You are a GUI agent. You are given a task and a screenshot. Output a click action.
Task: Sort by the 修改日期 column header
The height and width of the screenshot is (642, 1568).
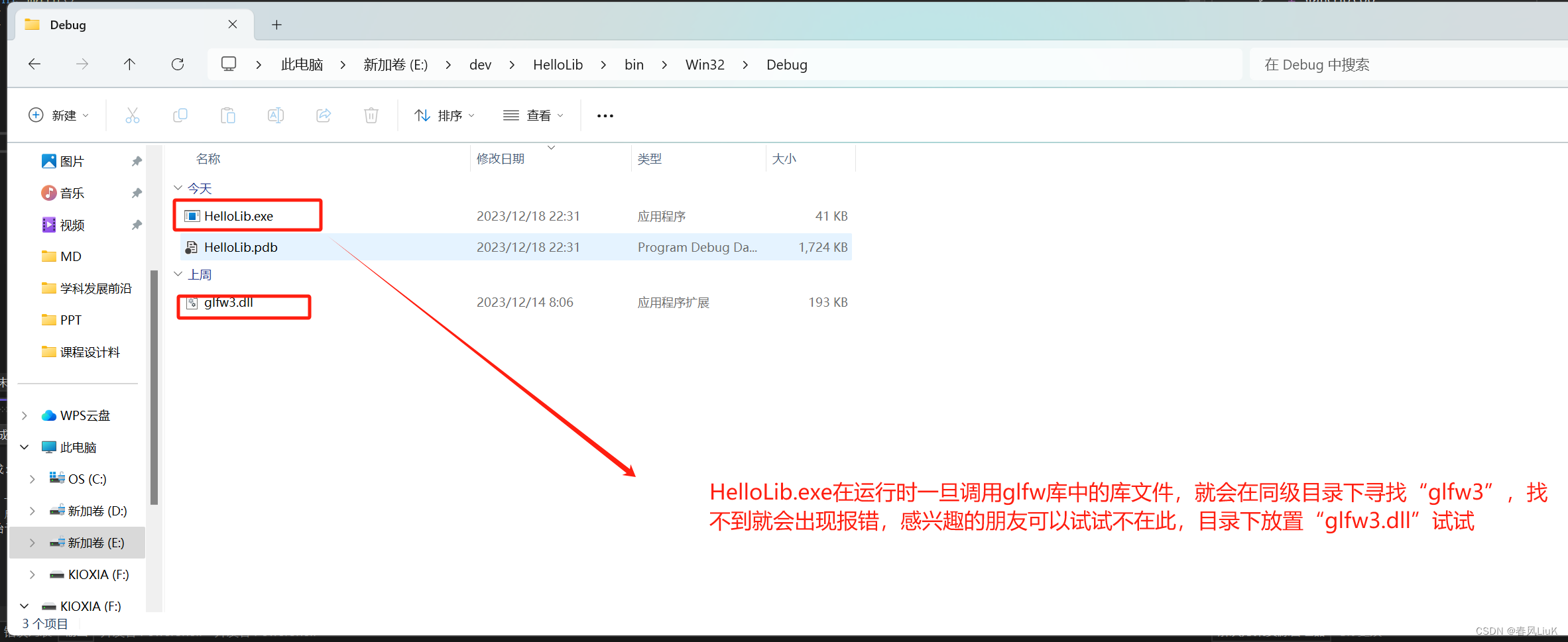[x=501, y=159]
